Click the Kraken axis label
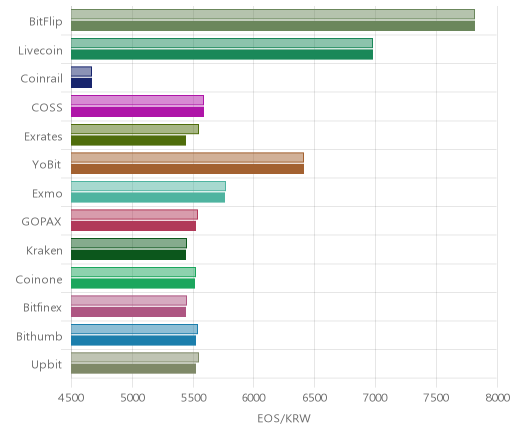Viewport: 512px width, 436px height. pos(44,250)
